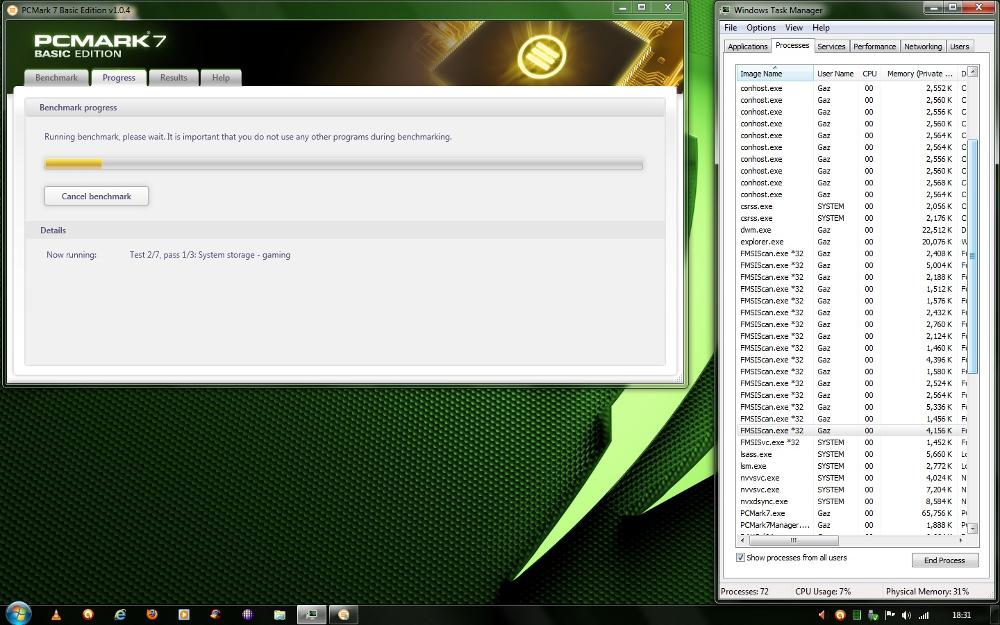This screenshot has height=625, width=1000.
Task: Click the purple globe taskbar icon
Action: [247, 614]
